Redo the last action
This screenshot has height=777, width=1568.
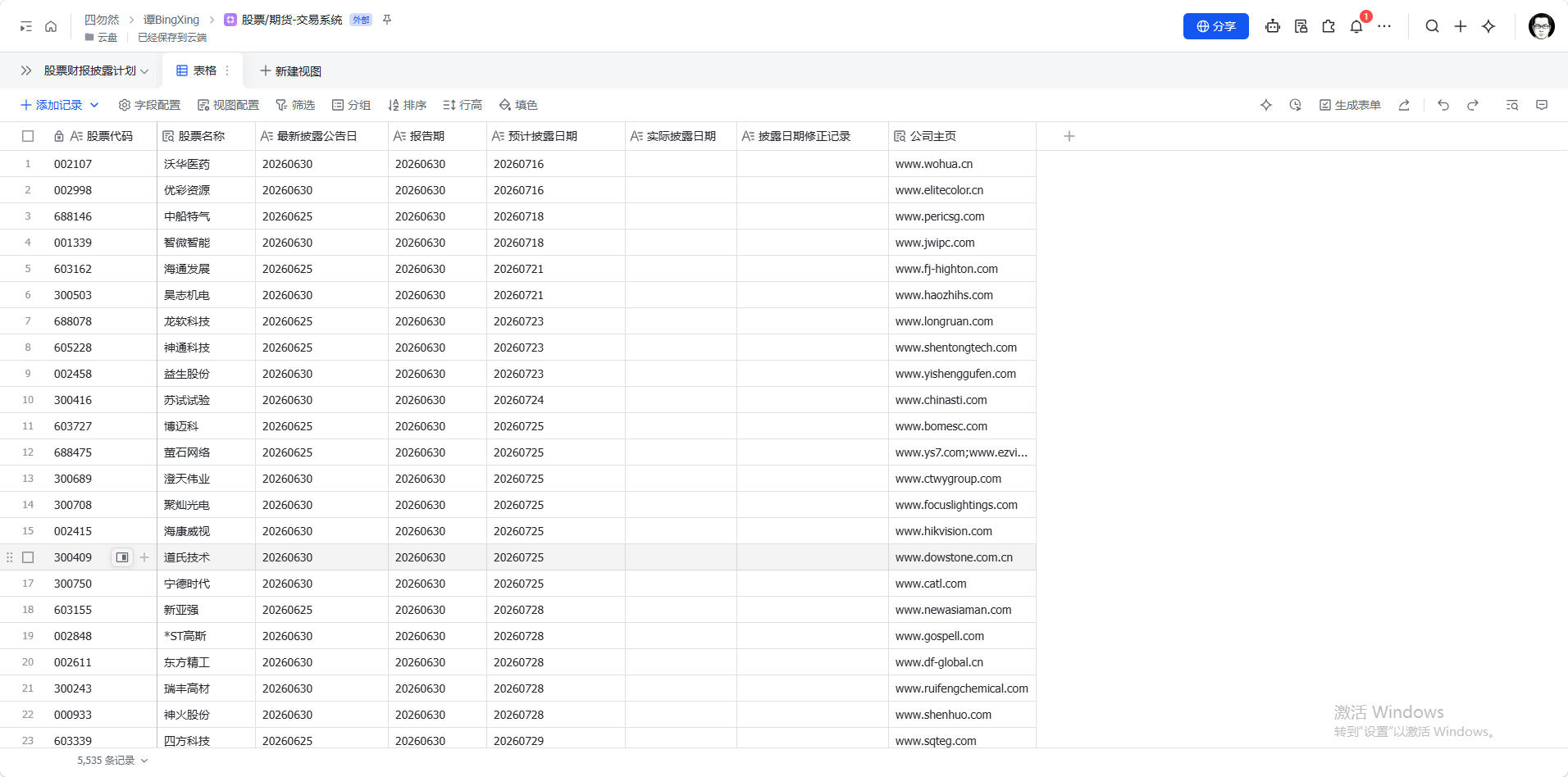1473,105
